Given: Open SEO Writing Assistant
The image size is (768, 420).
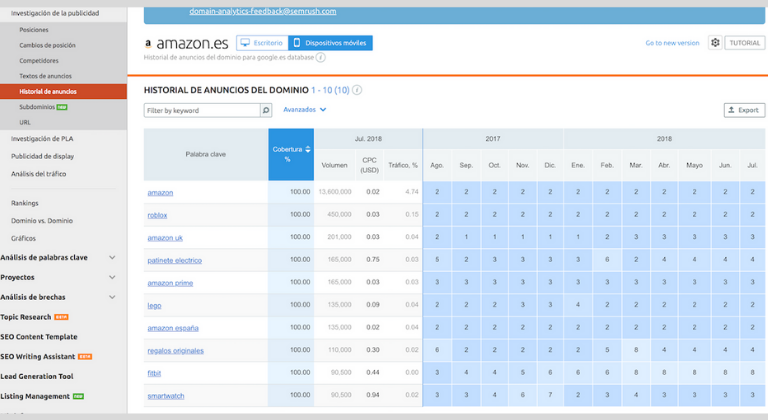Looking at the screenshot, I should (x=38, y=356).
